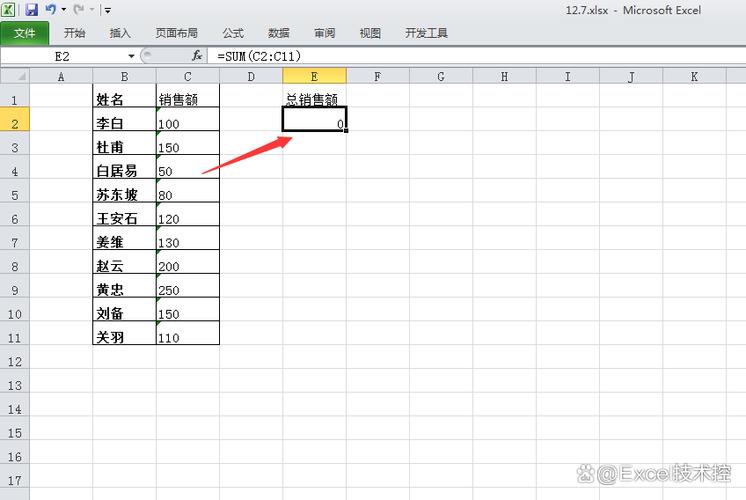Select column H header
The image size is (746, 500).
(504, 76)
